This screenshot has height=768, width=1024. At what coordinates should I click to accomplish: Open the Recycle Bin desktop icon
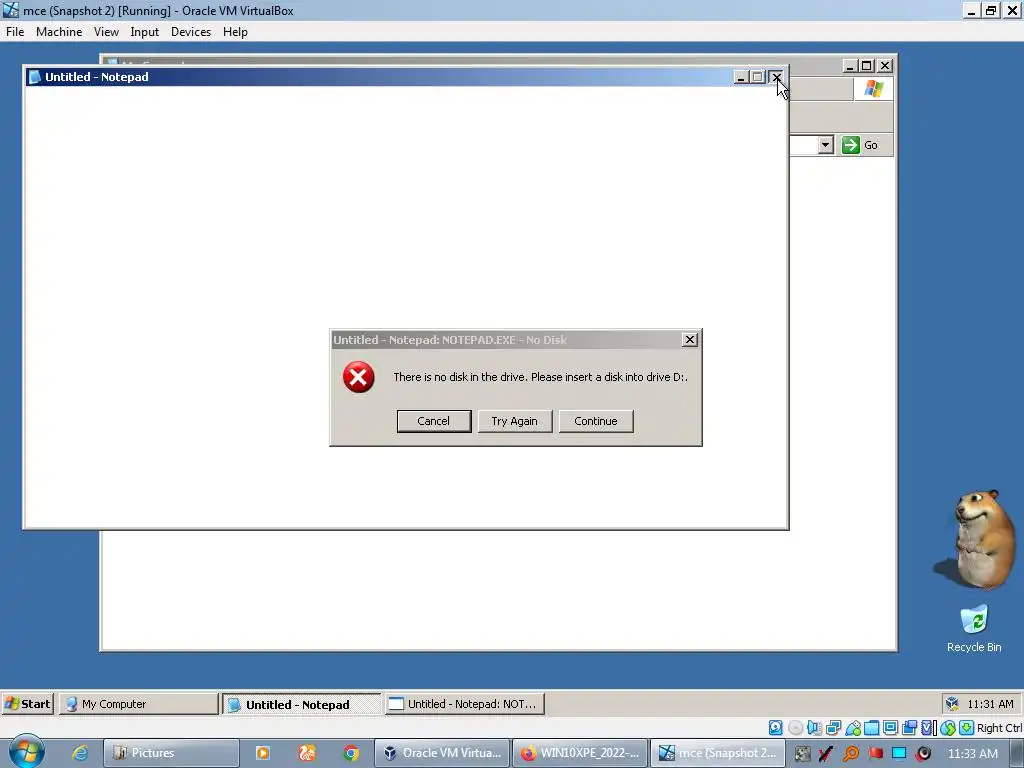point(974,629)
